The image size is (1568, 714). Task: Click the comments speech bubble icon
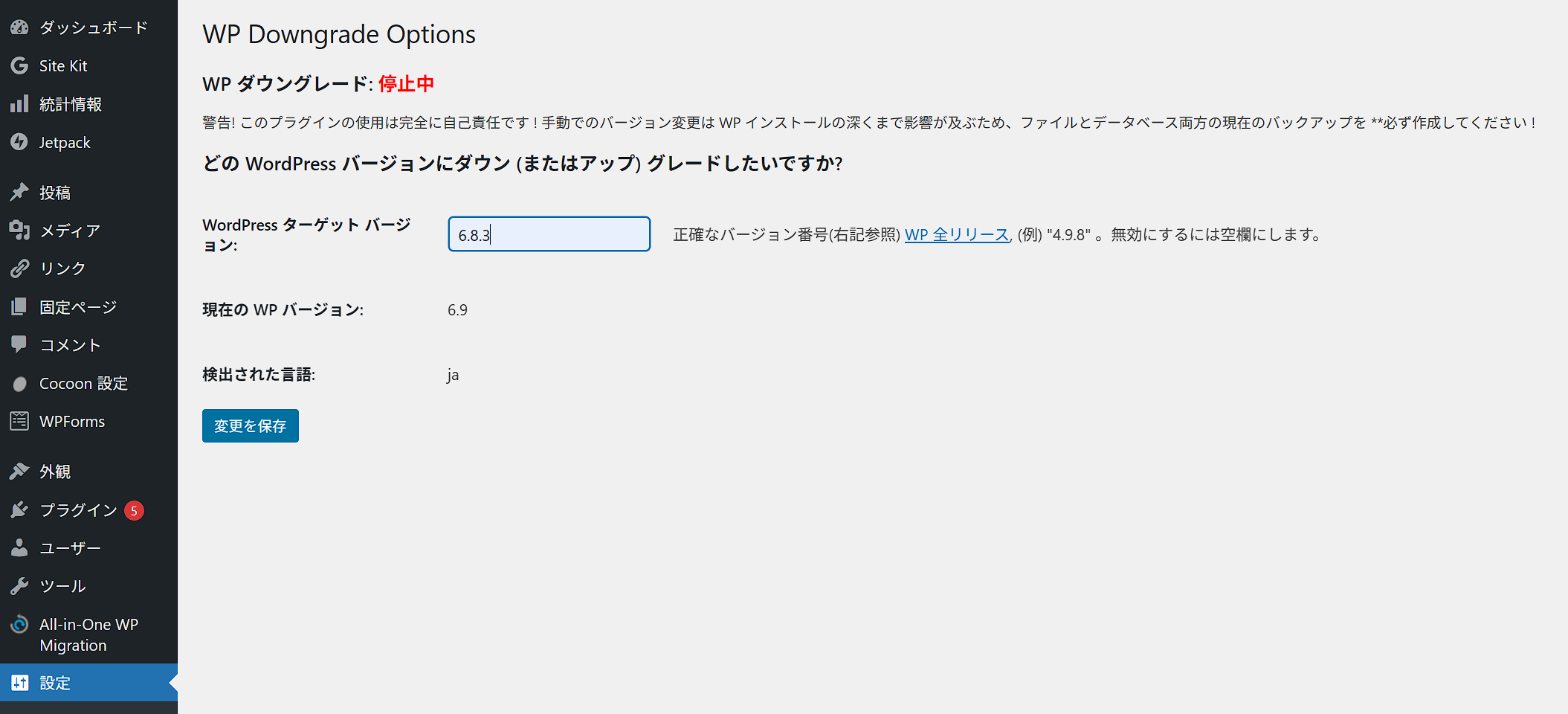coord(19,344)
